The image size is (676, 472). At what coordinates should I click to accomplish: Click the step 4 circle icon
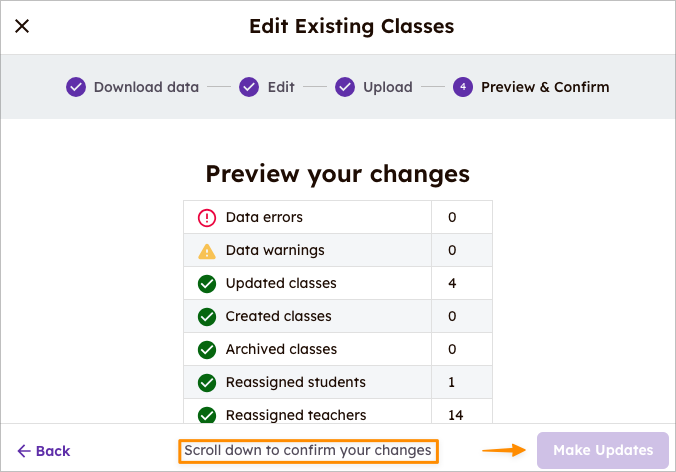pos(463,87)
